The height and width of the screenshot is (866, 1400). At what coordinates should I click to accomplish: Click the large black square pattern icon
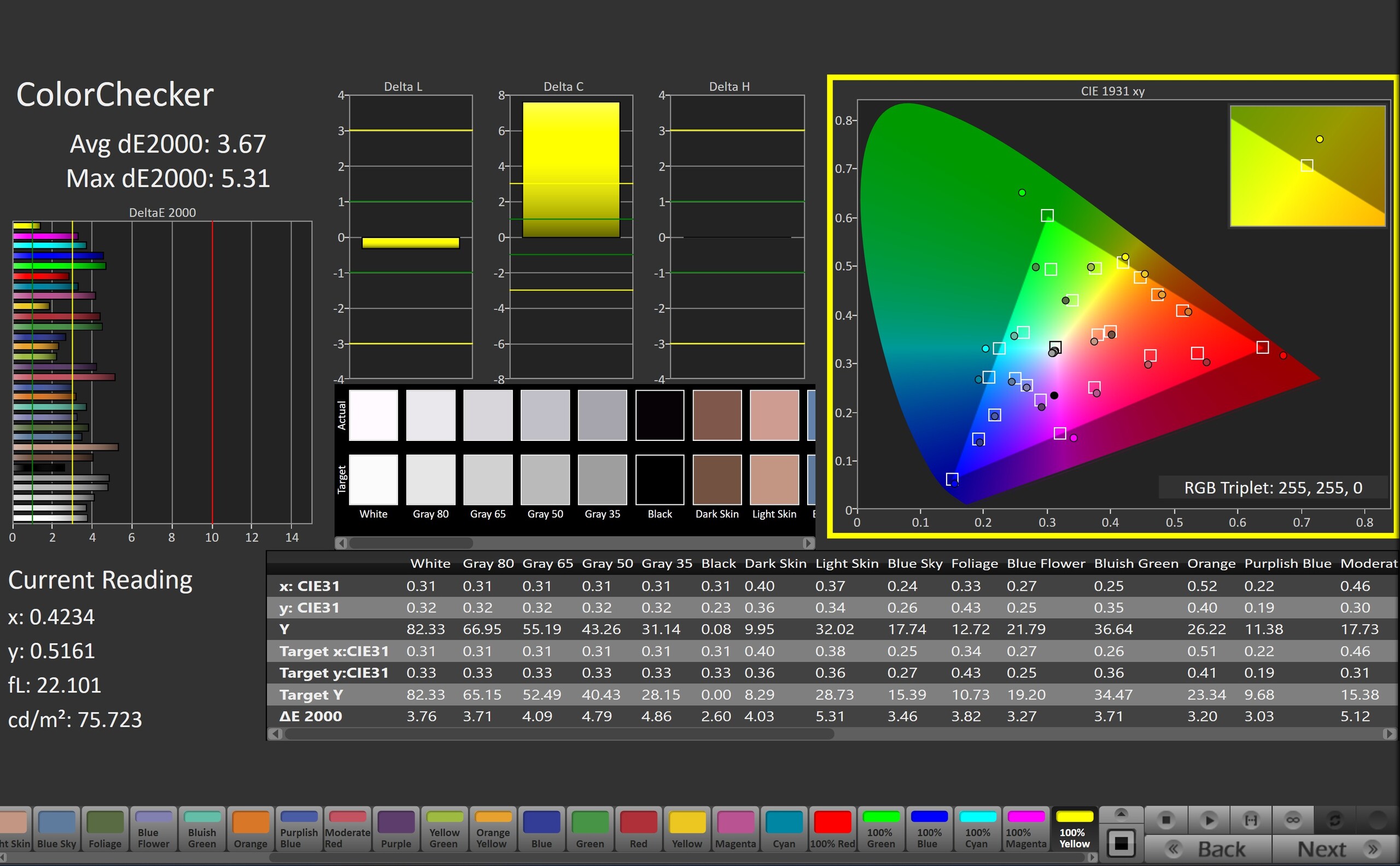(x=1121, y=843)
